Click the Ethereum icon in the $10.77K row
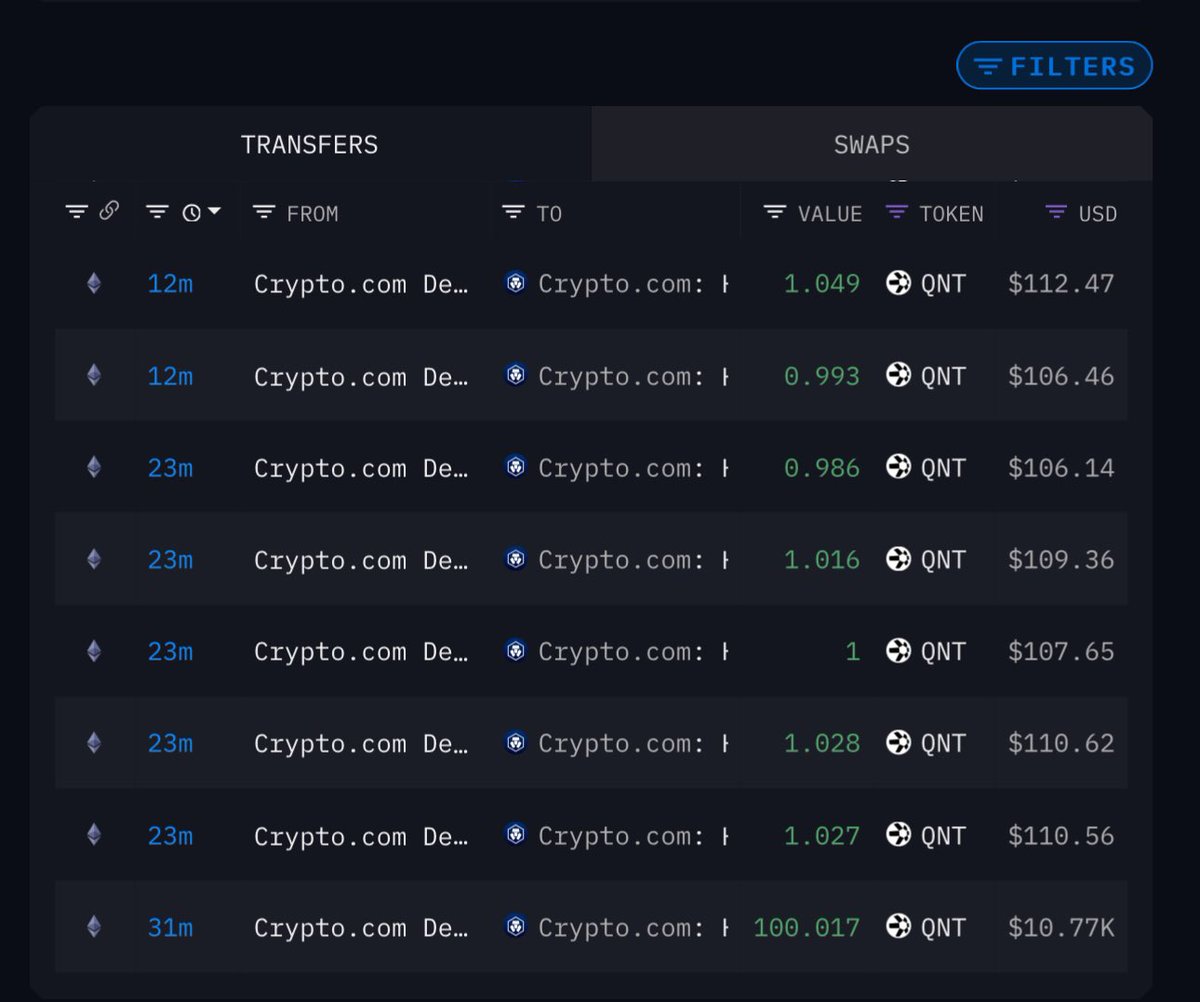This screenshot has width=1200, height=1002. click(x=94, y=928)
